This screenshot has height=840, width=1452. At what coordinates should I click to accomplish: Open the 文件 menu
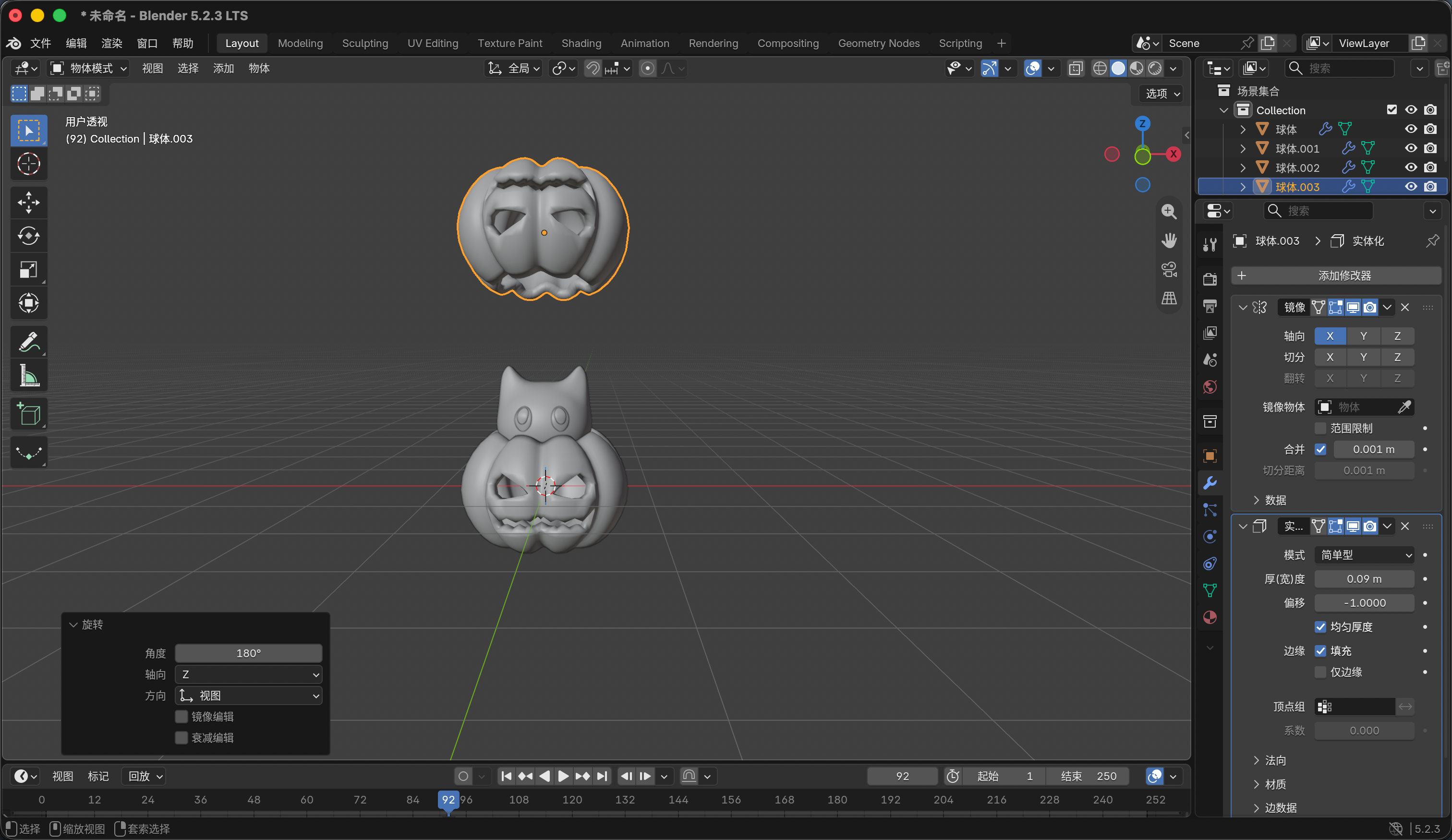click(40, 43)
